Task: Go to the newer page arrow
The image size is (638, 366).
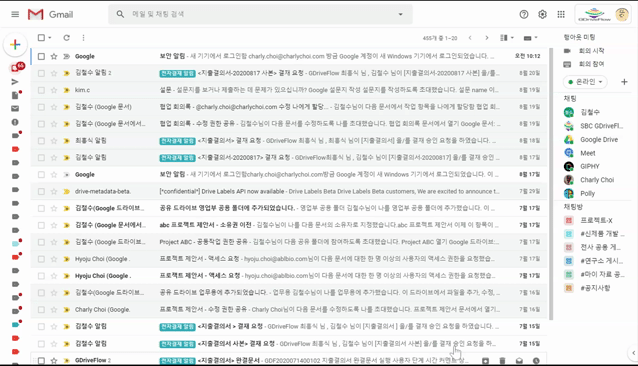Action: pos(470,38)
